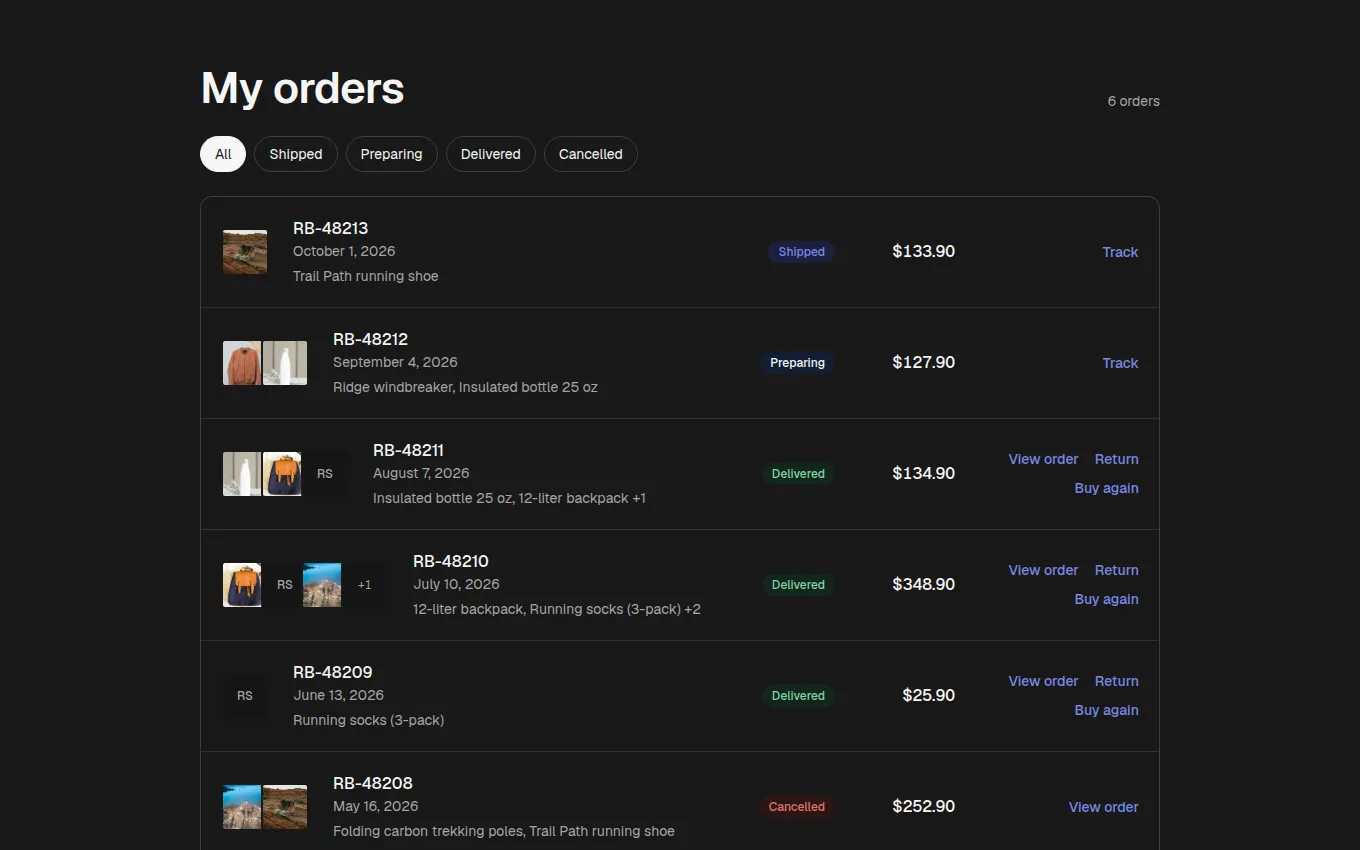Filter list to Cancelled orders
The width and height of the screenshot is (1360, 850).
tap(591, 154)
